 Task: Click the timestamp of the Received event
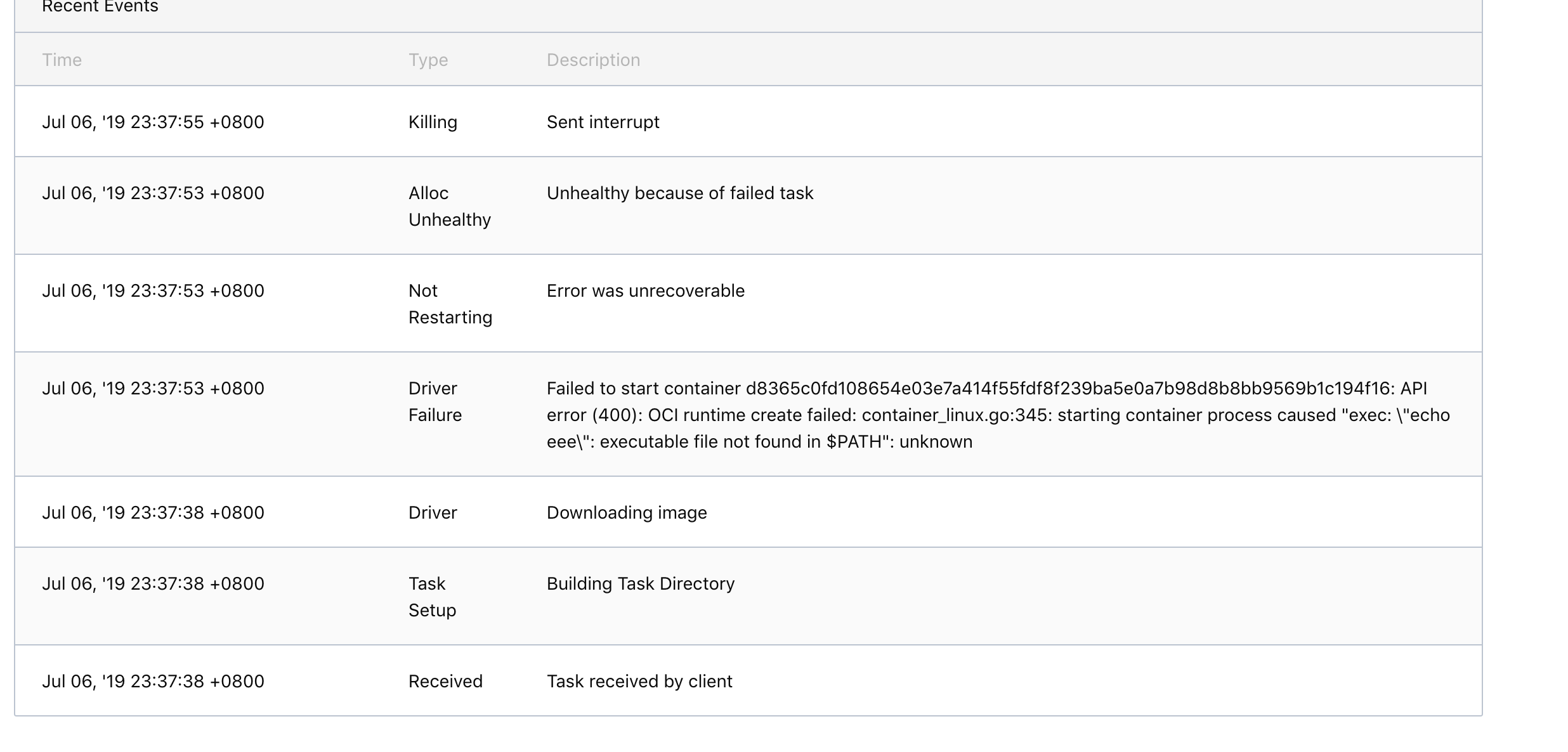(153, 681)
